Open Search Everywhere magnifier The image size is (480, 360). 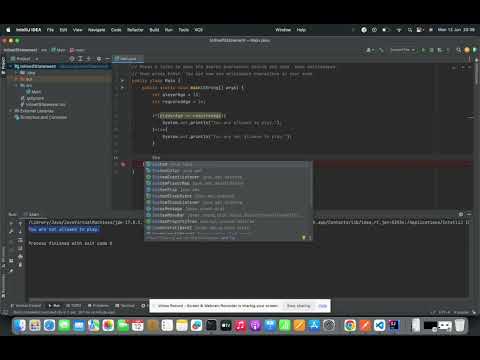click(459, 50)
